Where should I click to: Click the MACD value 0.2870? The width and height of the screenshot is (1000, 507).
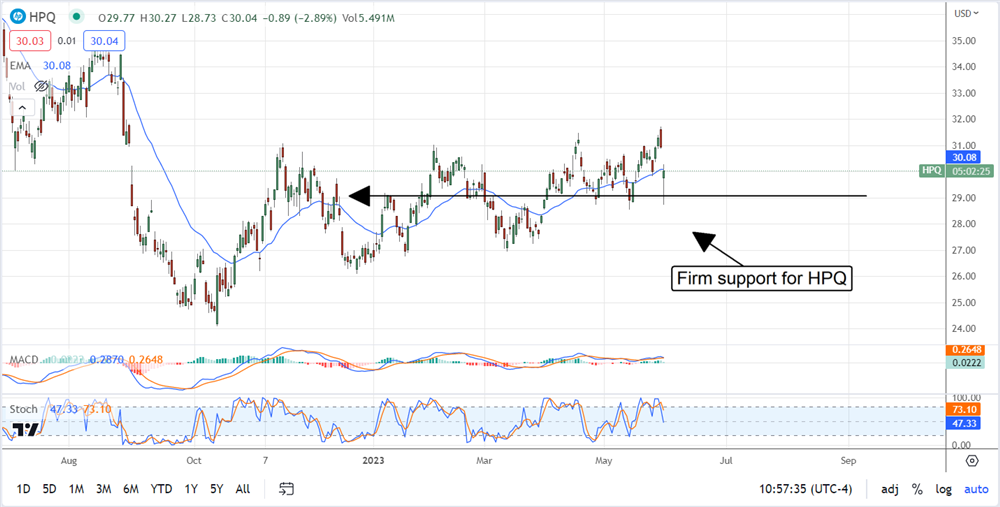tap(107, 360)
